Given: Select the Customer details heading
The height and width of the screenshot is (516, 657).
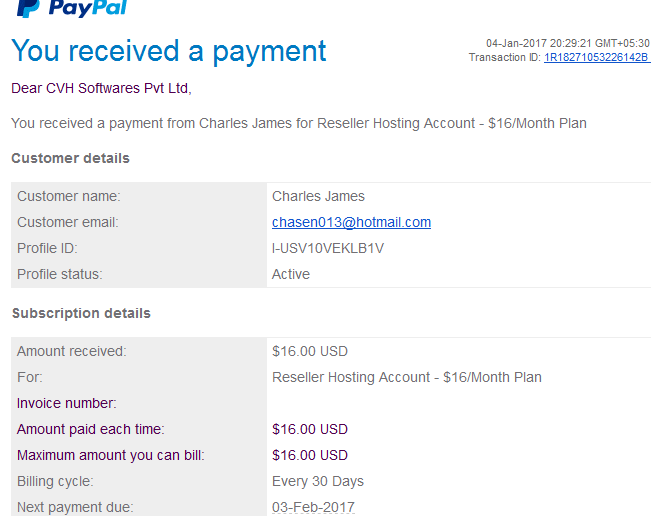Looking at the screenshot, I should point(70,158).
